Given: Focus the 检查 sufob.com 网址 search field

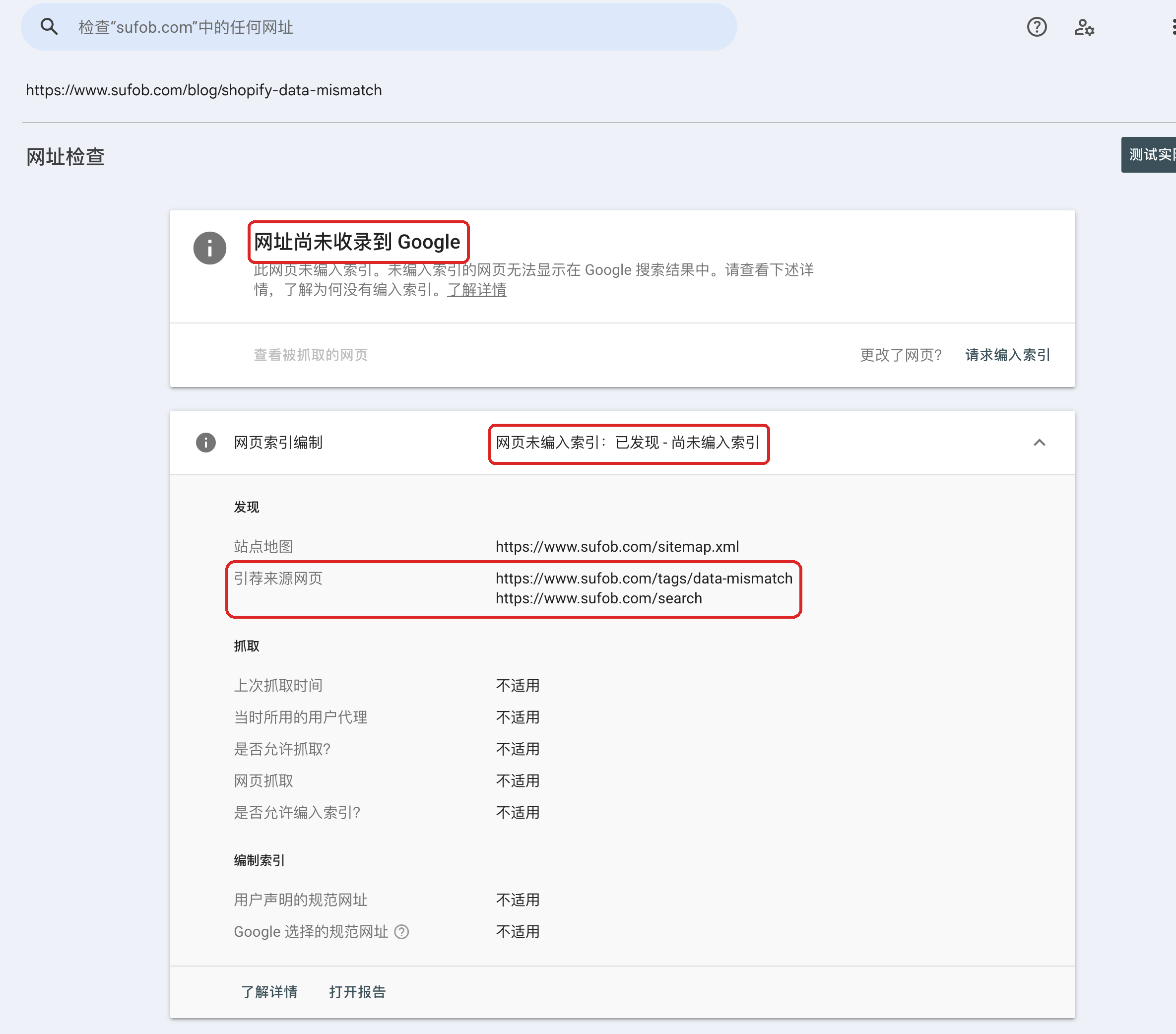Looking at the screenshot, I should [x=379, y=27].
